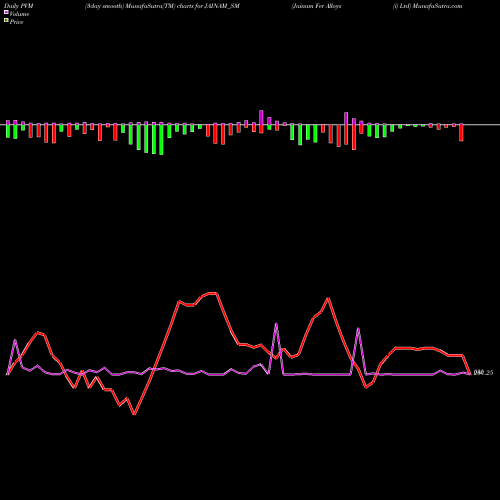Click the last red bar in the histogram
500x500 pixels.
(x=462, y=133)
